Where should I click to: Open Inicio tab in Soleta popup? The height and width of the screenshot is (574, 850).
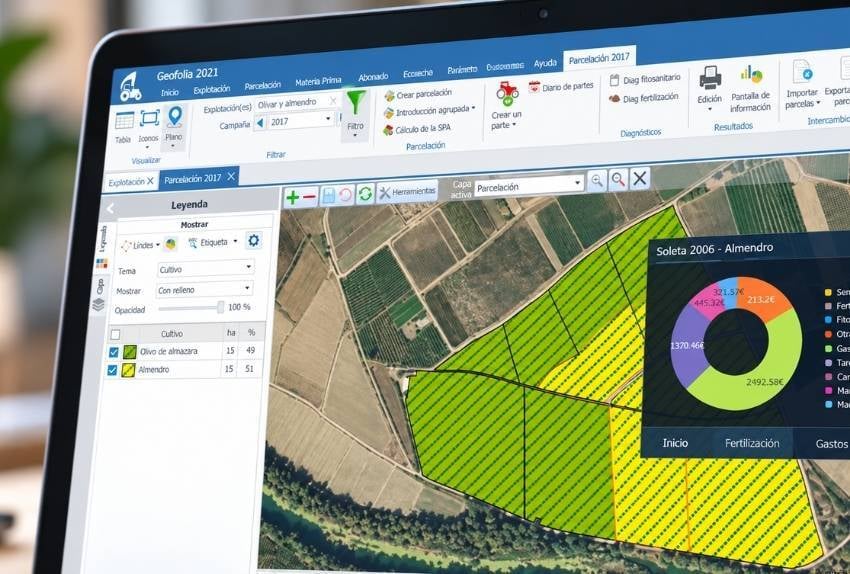[x=675, y=443]
